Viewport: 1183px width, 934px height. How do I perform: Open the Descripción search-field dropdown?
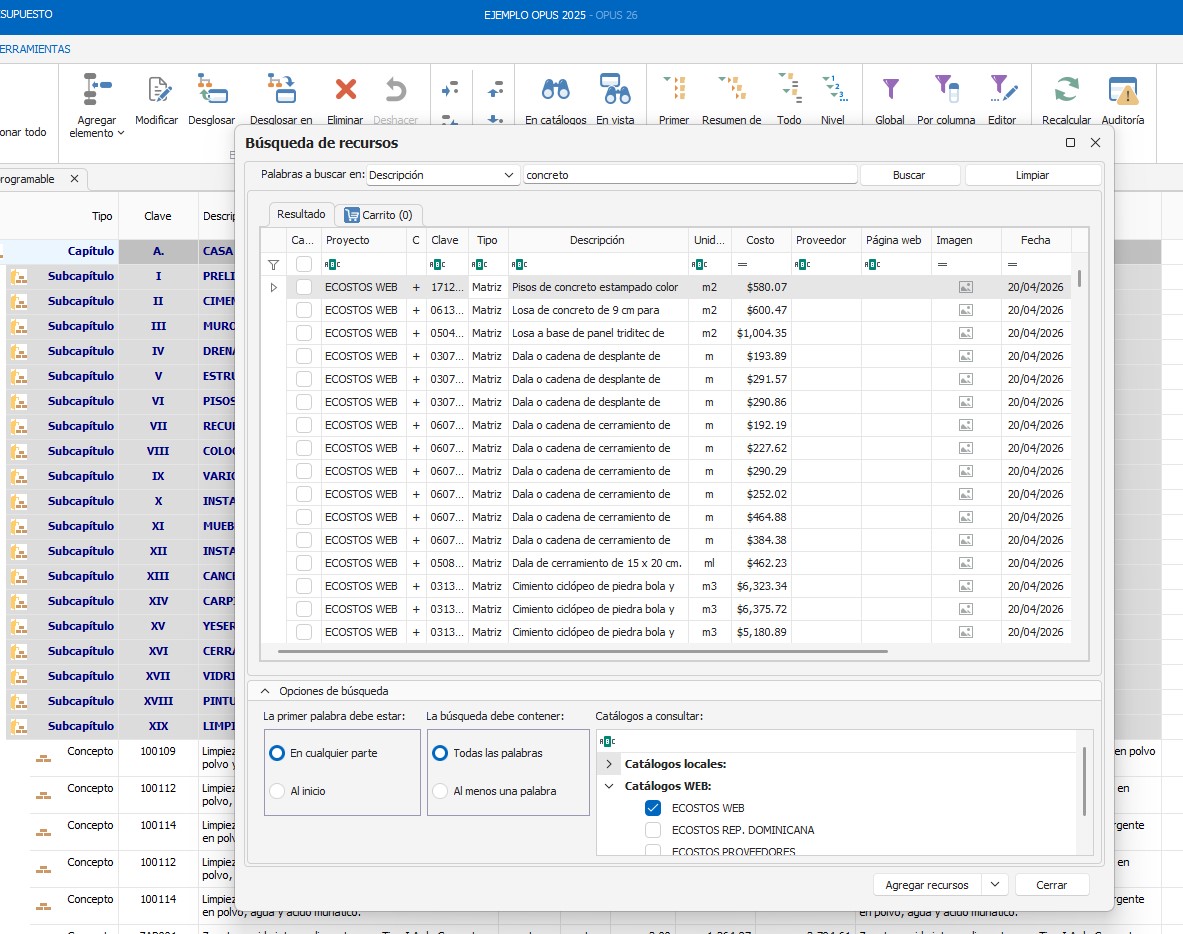(x=509, y=175)
